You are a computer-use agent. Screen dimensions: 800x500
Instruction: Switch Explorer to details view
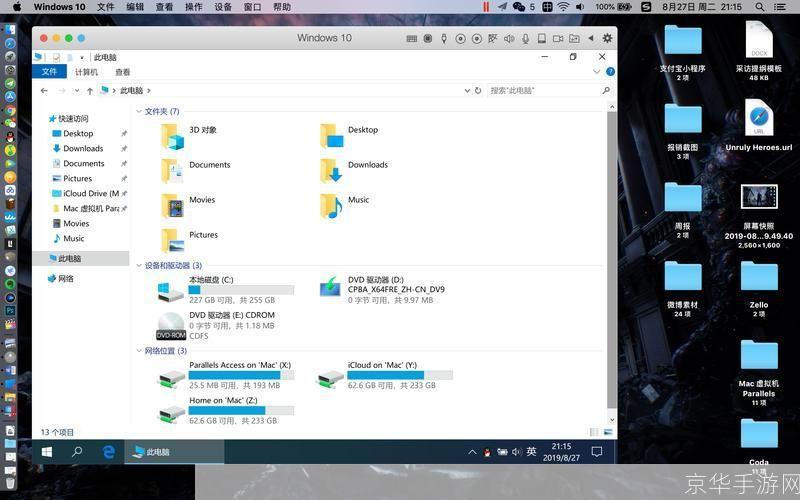pos(594,432)
